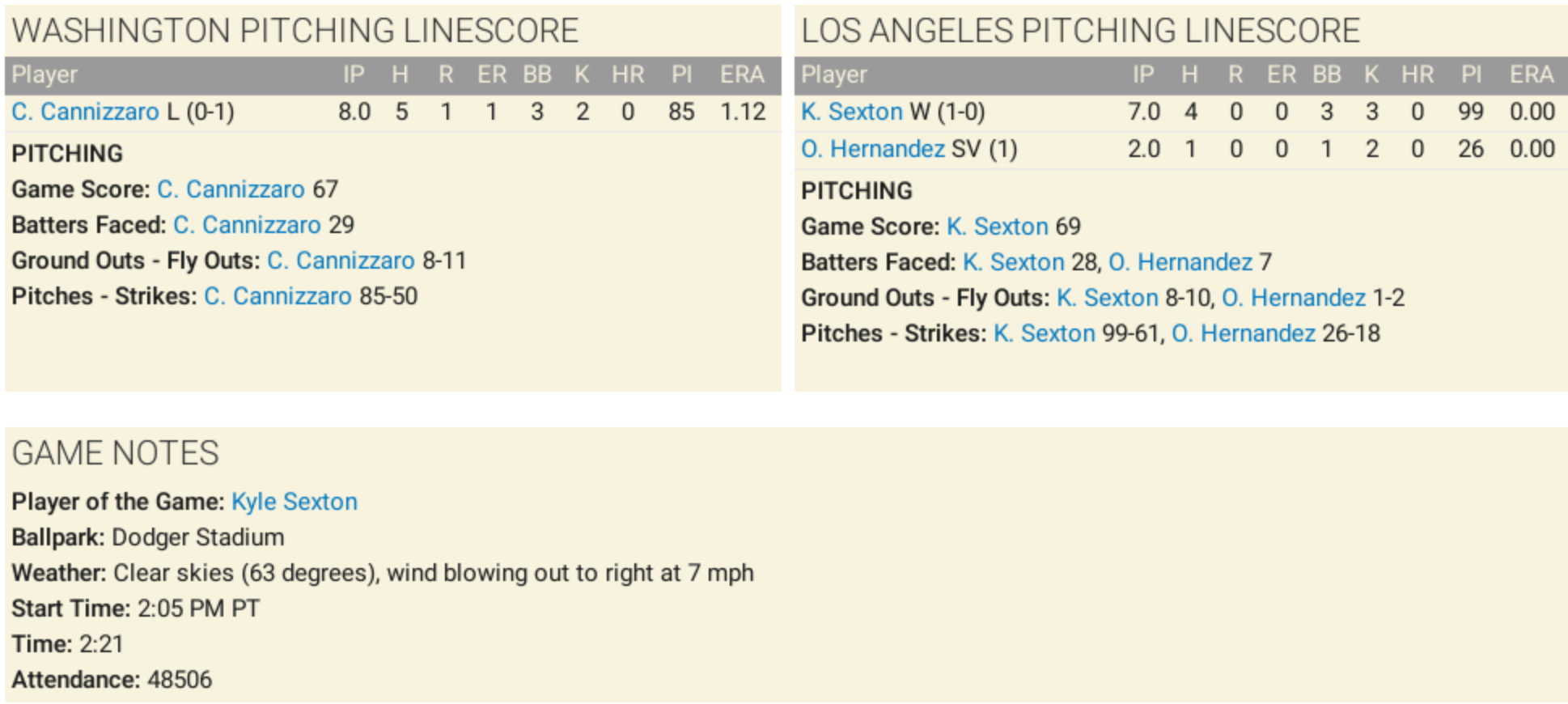
Task: Click O. Hernandez link before 26-18 pitches
Action: coord(1244,333)
